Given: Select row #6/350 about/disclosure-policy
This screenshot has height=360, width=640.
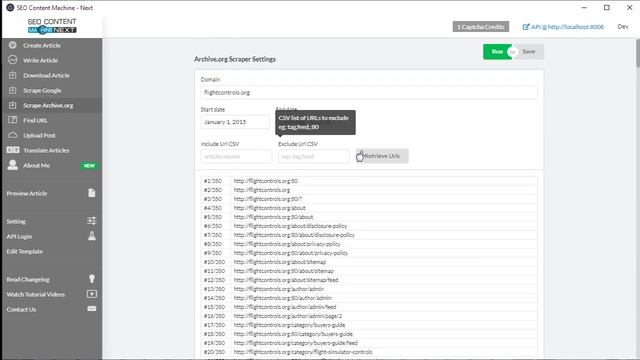Looking at the screenshot, I should click(x=370, y=226).
